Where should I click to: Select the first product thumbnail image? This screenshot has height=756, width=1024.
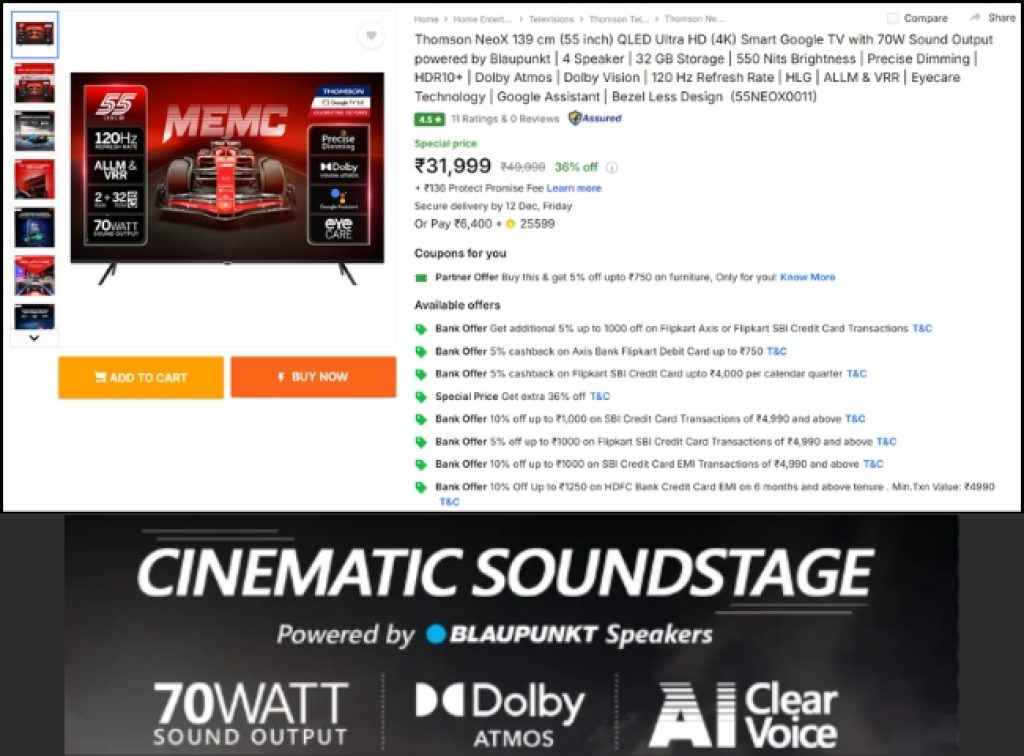click(x=35, y=34)
